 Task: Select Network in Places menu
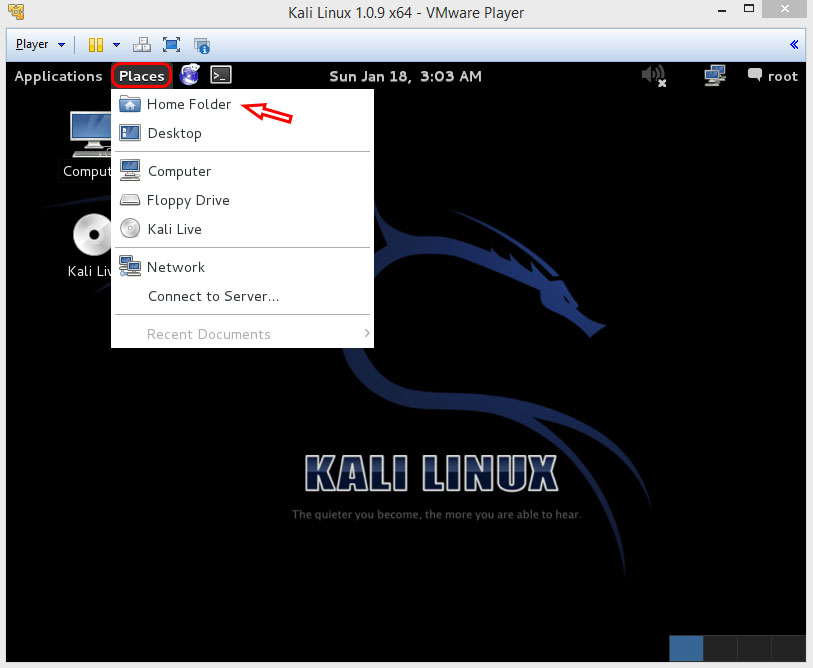click(242, 267)
